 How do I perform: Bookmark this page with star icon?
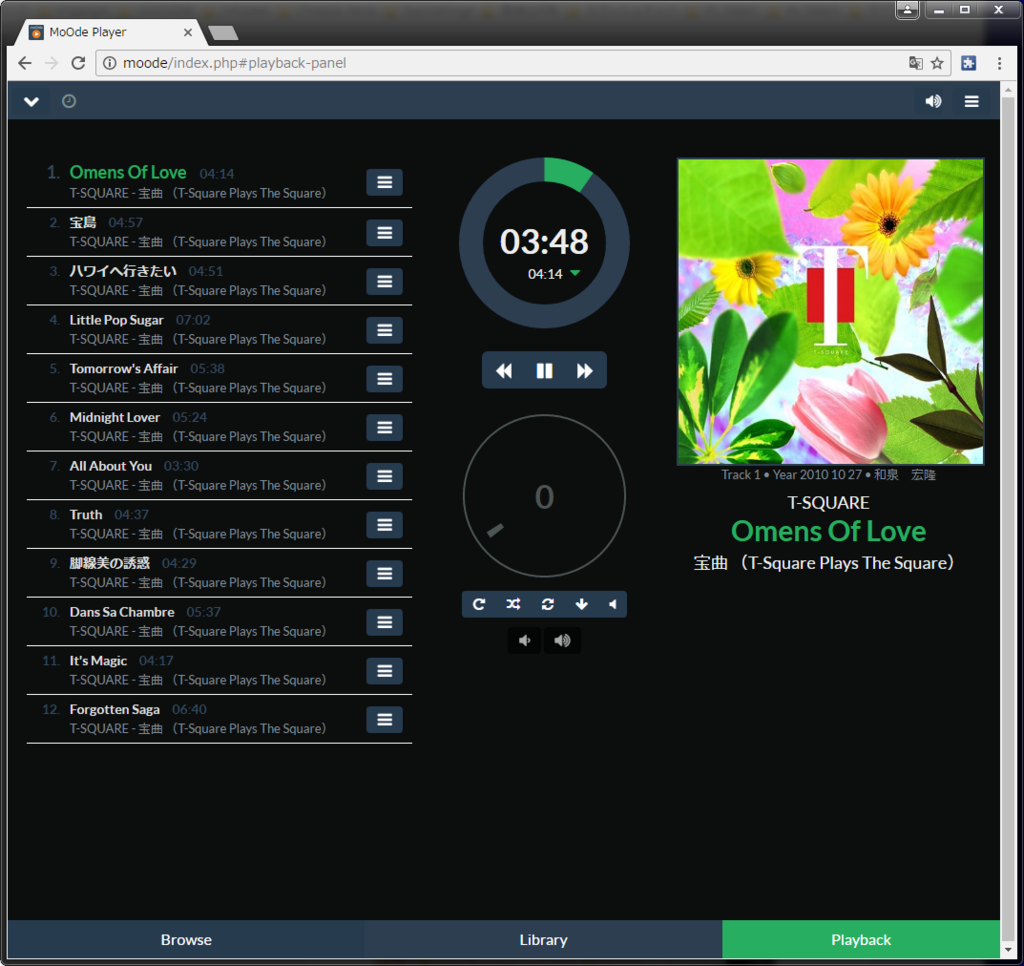937,63
